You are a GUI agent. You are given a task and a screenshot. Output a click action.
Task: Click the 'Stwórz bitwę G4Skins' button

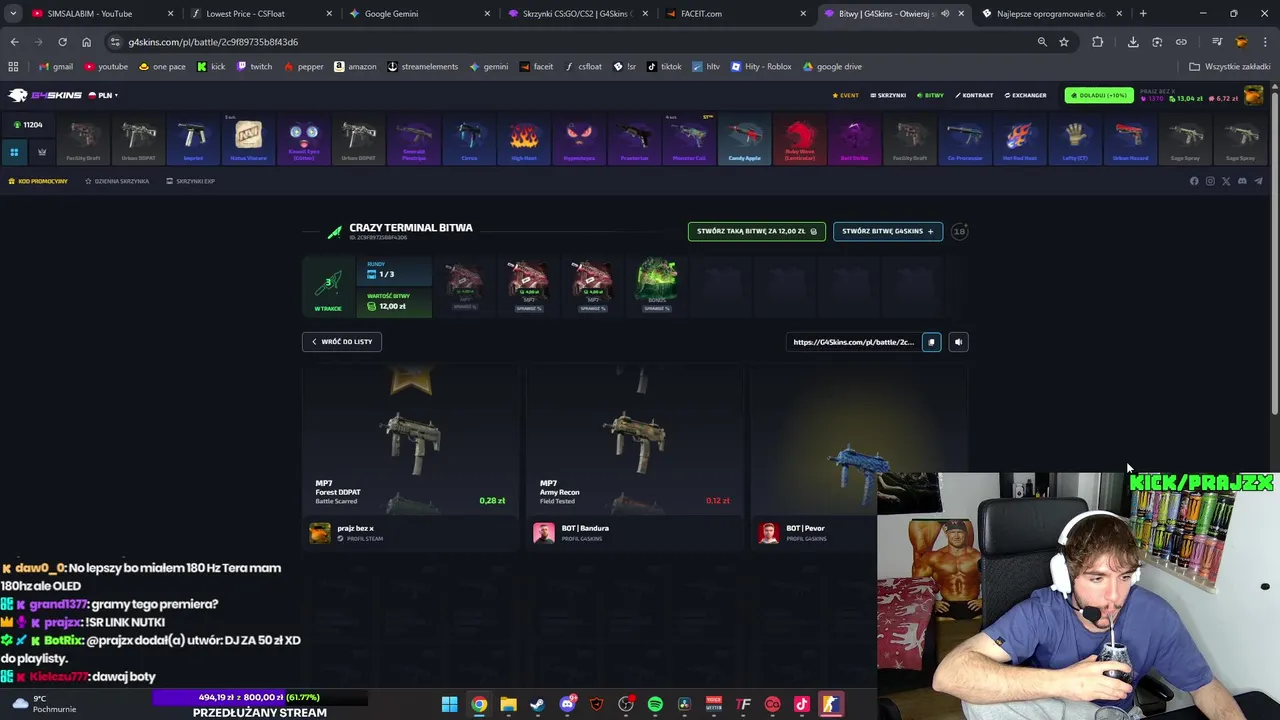point(887,231)
